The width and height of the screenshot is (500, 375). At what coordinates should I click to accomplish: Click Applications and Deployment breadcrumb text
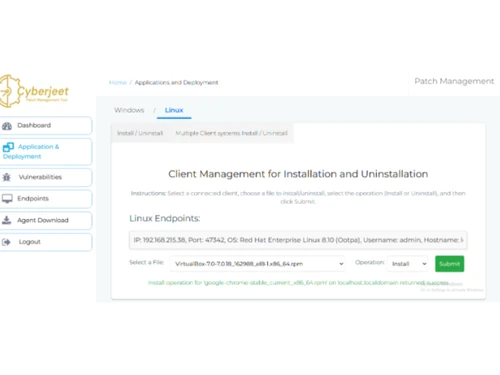click(x=176, y=82)
